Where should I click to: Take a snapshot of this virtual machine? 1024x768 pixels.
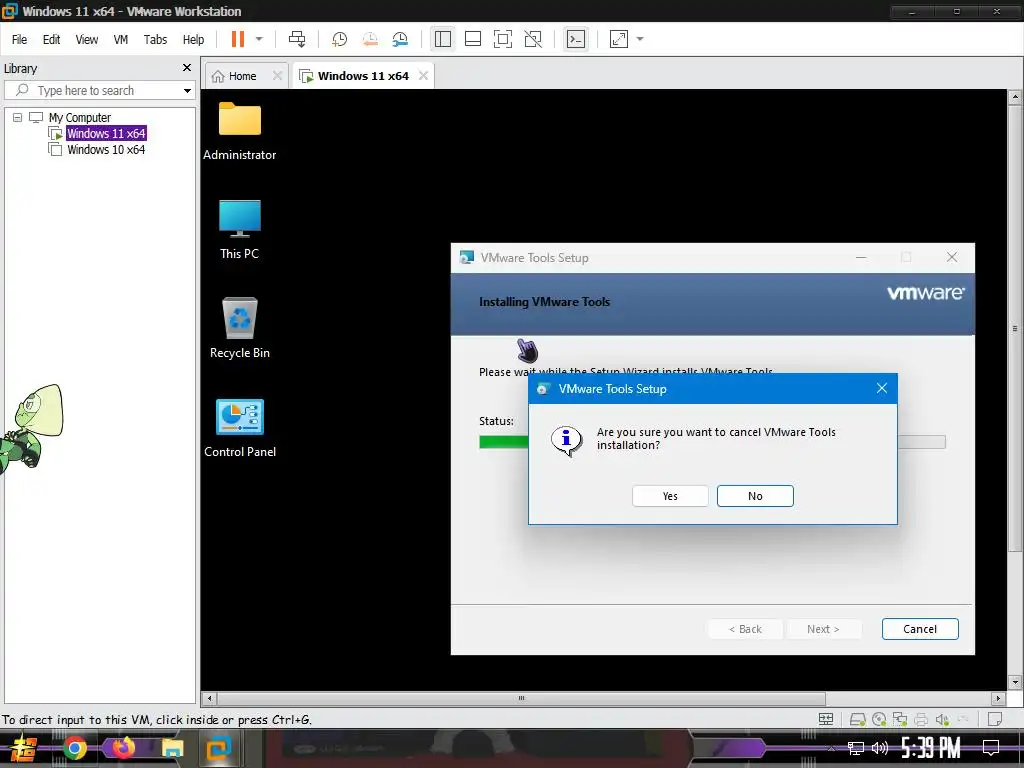tap(339, 39)
